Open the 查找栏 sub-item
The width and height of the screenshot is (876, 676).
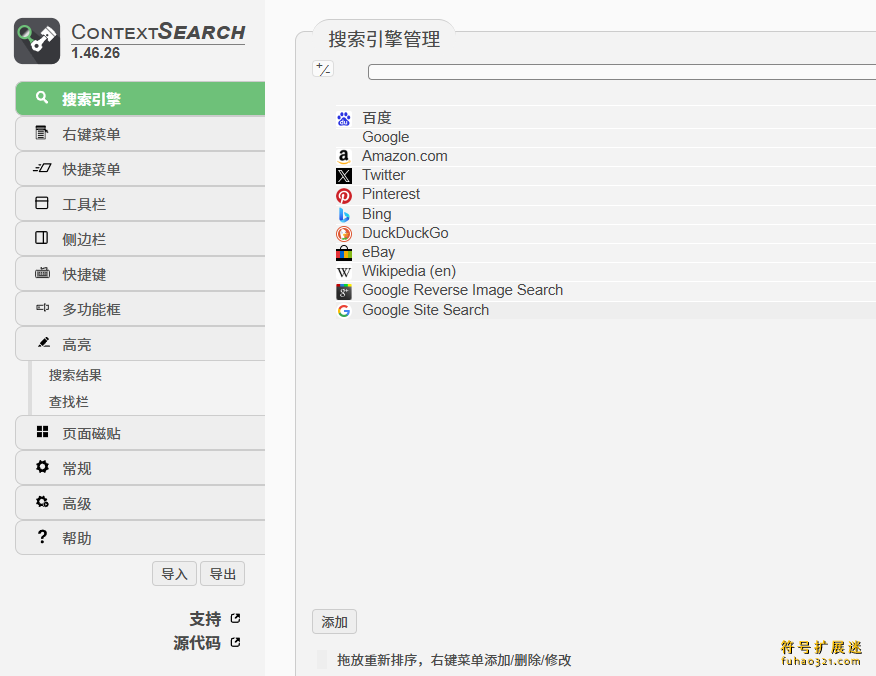[x=69, y=402]
